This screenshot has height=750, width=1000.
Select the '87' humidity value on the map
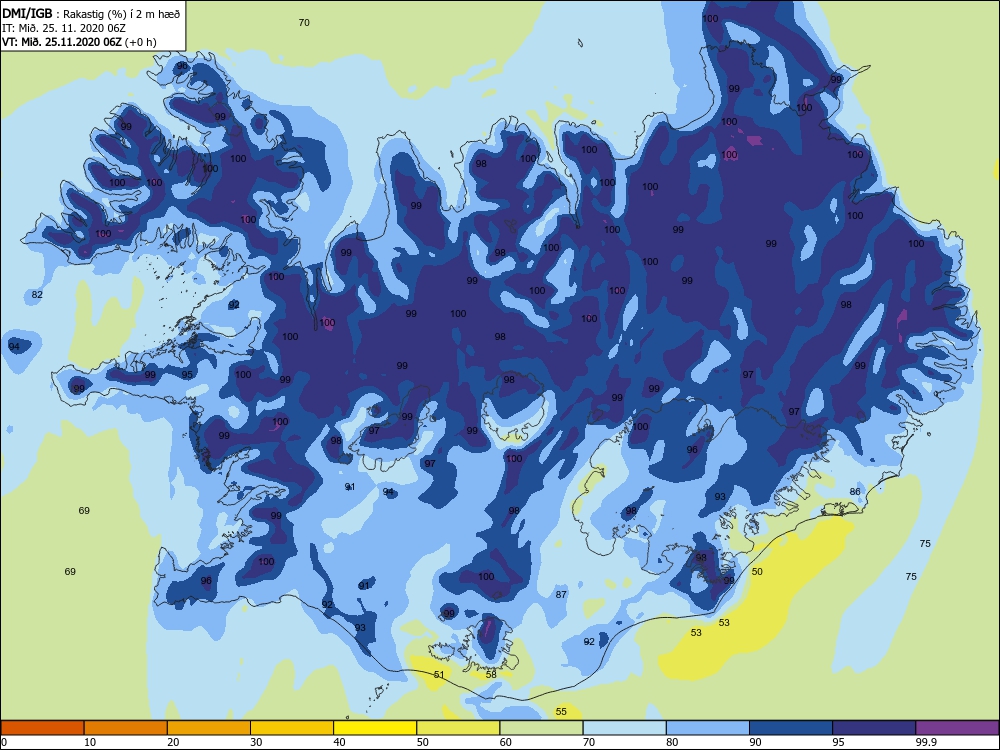pyautogui.click(x=561, y=594)
